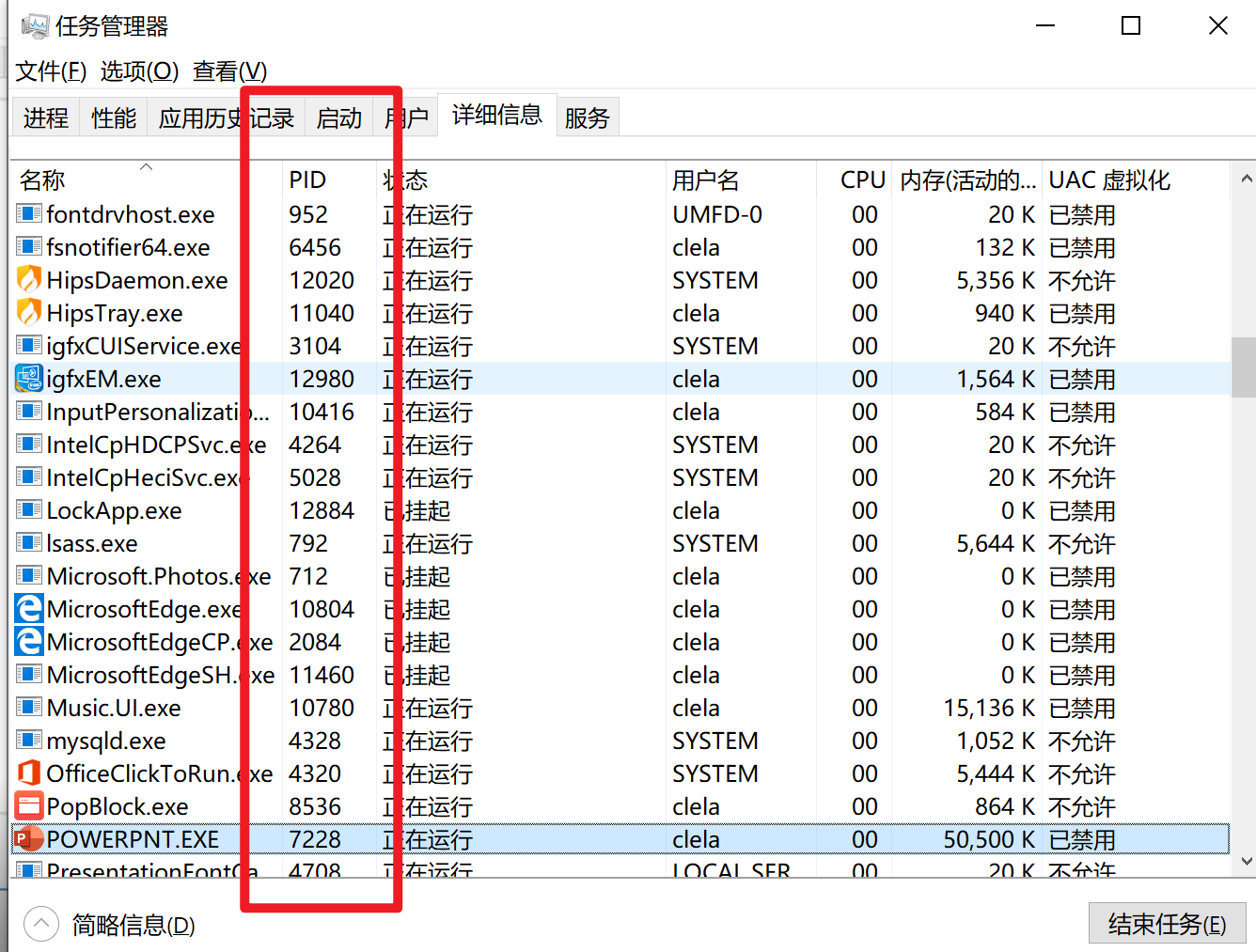Image resolution: width=1256 pixels, height=952 pixels.
Task: Sort by the 用户名 column header
Action: pyautogui.click(x=740, y=179)
